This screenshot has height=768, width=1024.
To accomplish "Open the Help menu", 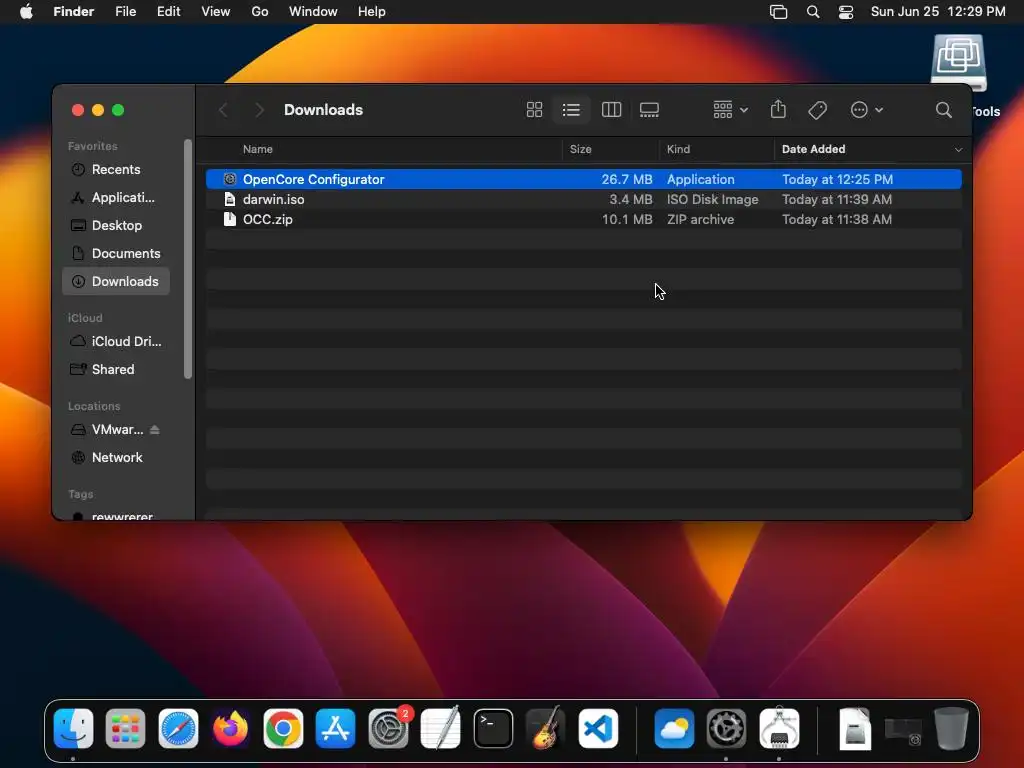I will [x=372, y=11].
